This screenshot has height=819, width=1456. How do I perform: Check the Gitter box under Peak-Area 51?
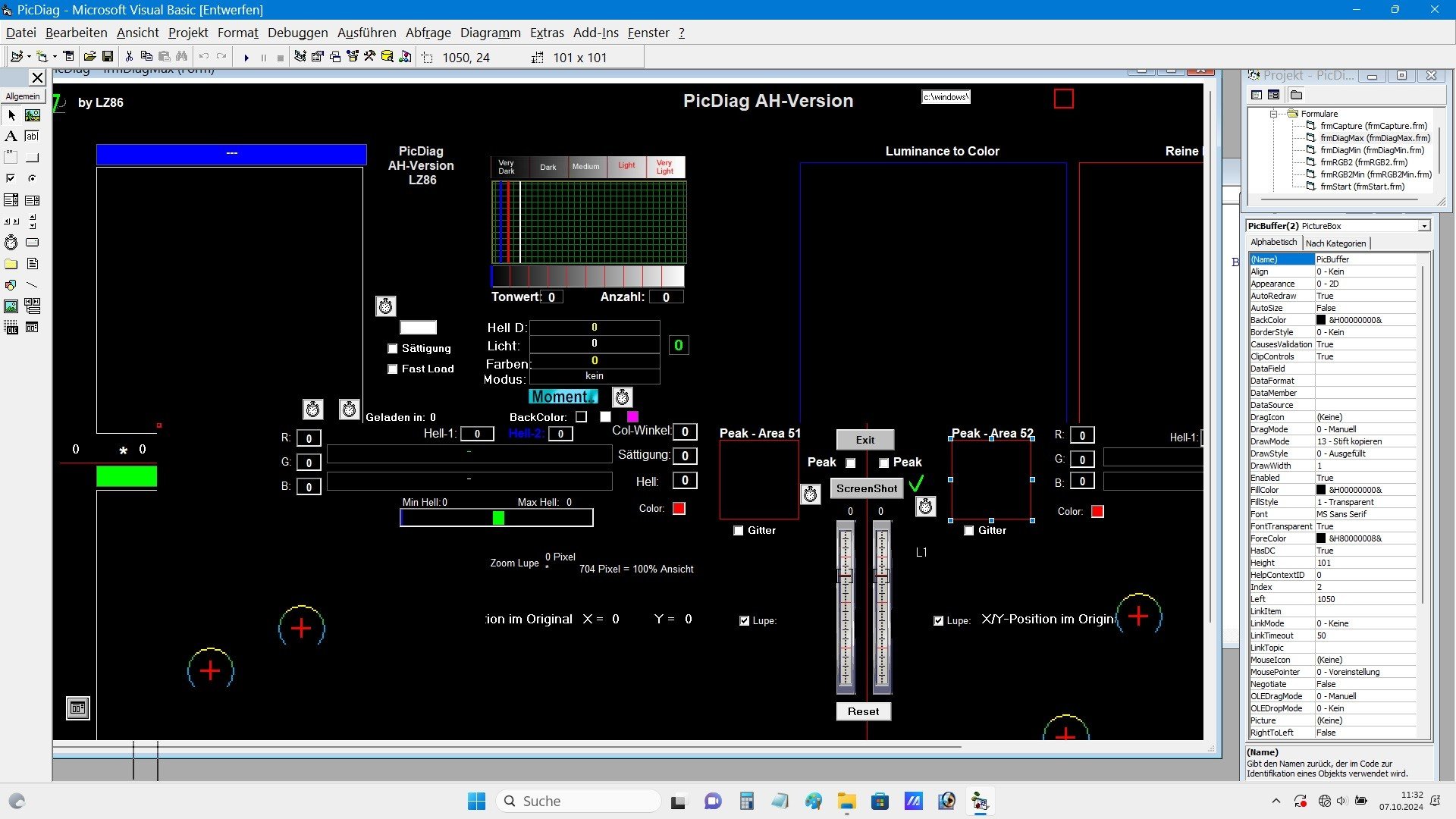pos(739,531)
